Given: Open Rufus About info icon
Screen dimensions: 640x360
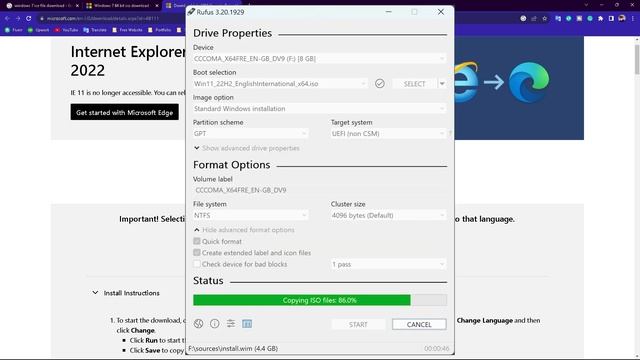Looking at the screenshot, I should coord(214,324).
